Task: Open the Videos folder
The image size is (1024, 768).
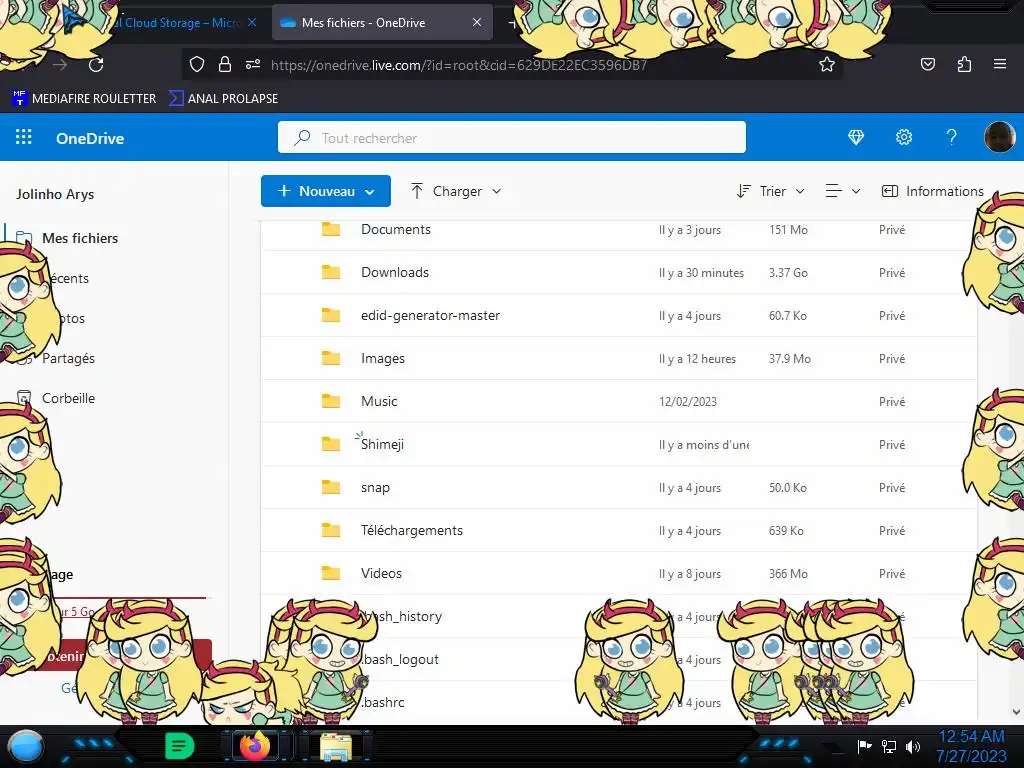Action: (x=381, y=573)
